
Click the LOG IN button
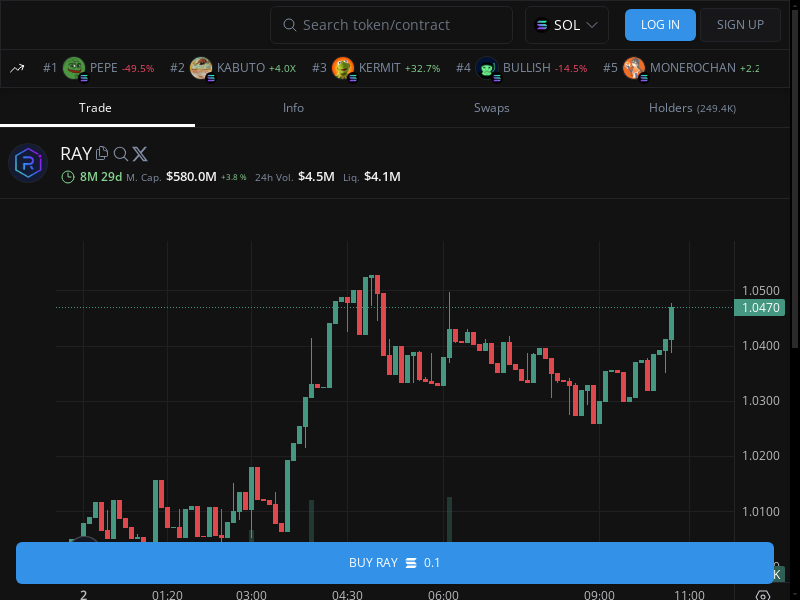pos(660,25)
